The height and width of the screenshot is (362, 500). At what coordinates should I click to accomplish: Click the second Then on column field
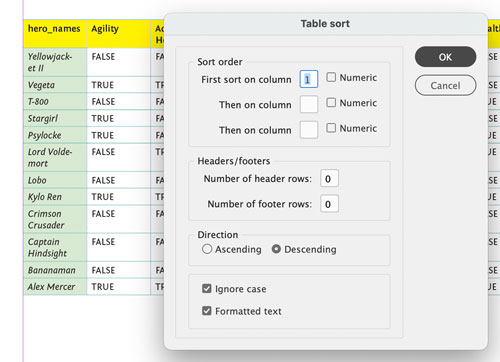point(309,130)
